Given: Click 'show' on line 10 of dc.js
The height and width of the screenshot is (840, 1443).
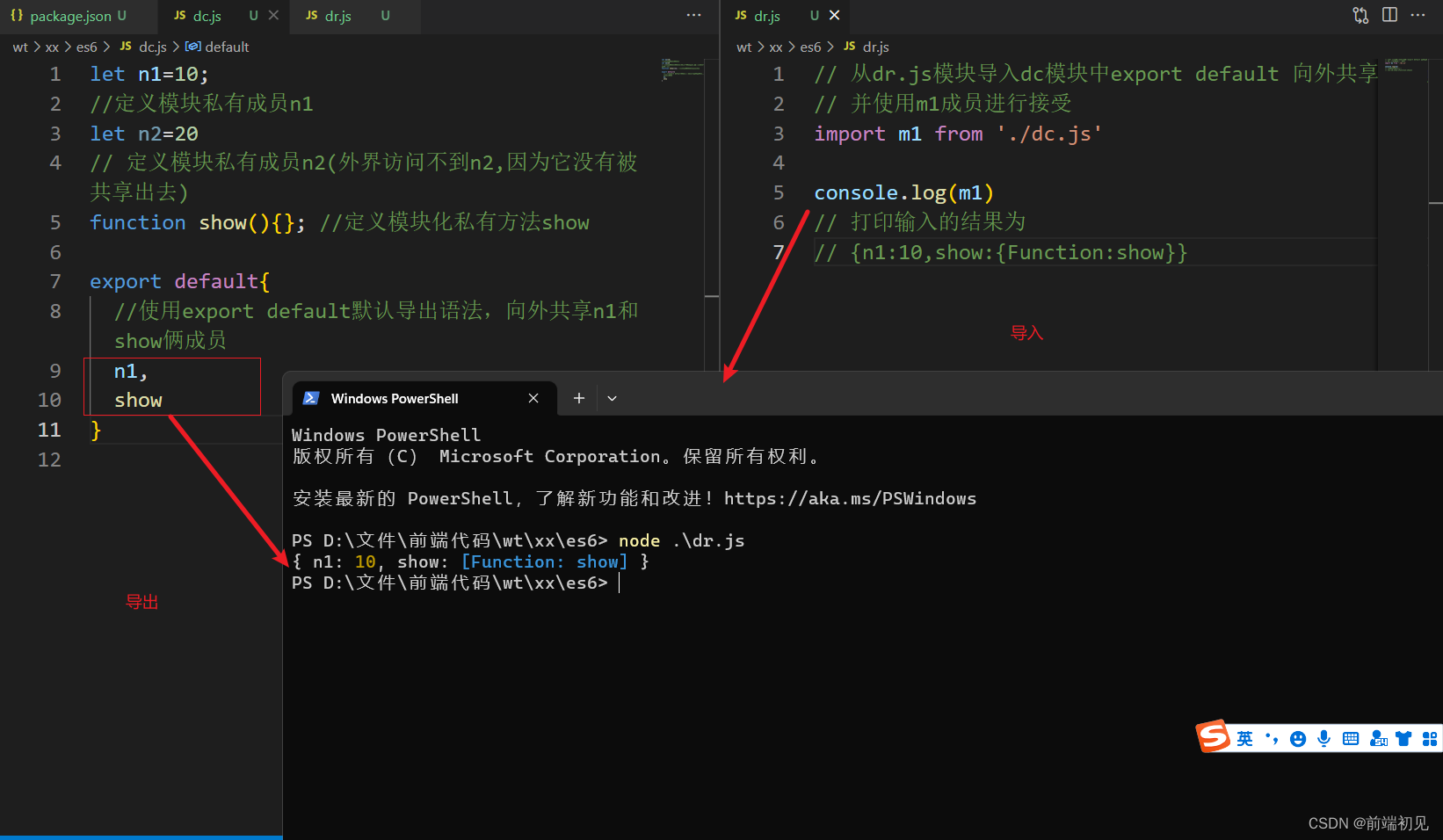Looking at the screenshot, I should pos(138,401).
